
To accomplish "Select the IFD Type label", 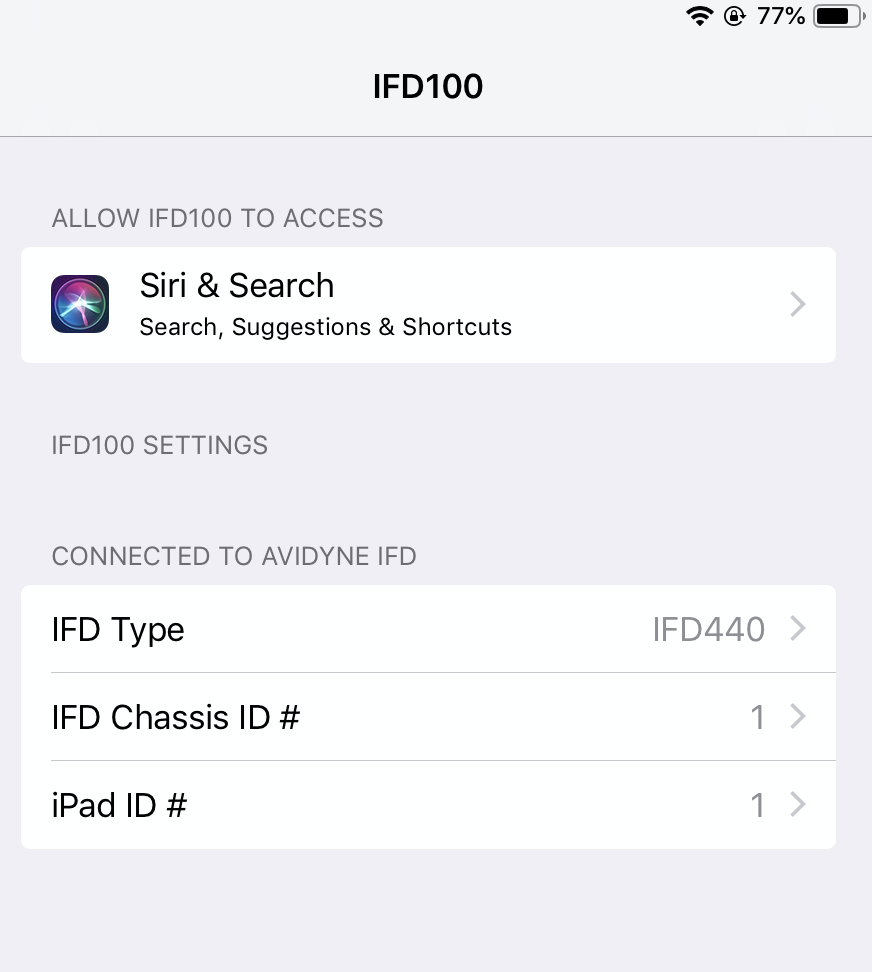I will click(118, 630).
